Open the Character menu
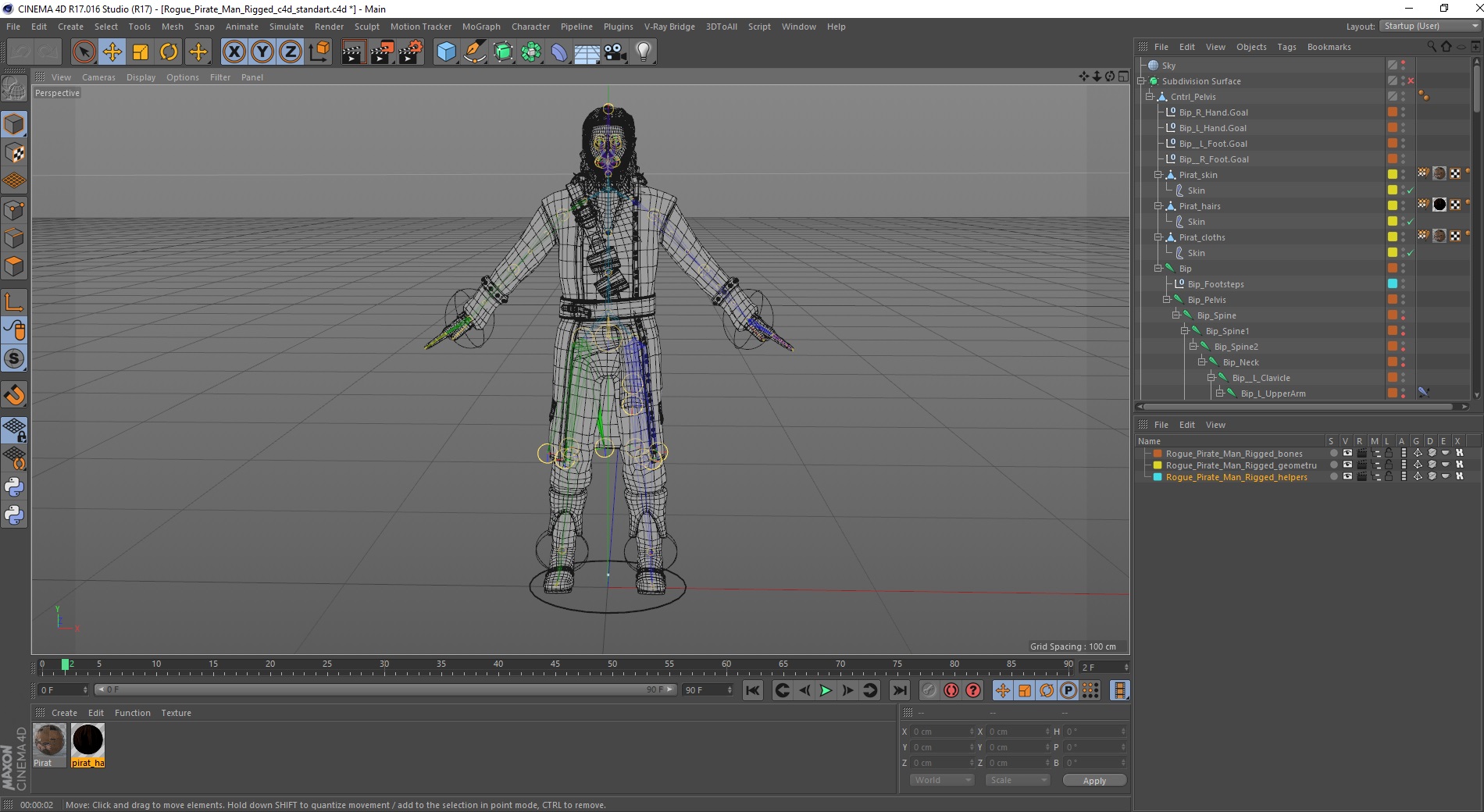Viewport: 1484px width, 812px height. [530, 27]
